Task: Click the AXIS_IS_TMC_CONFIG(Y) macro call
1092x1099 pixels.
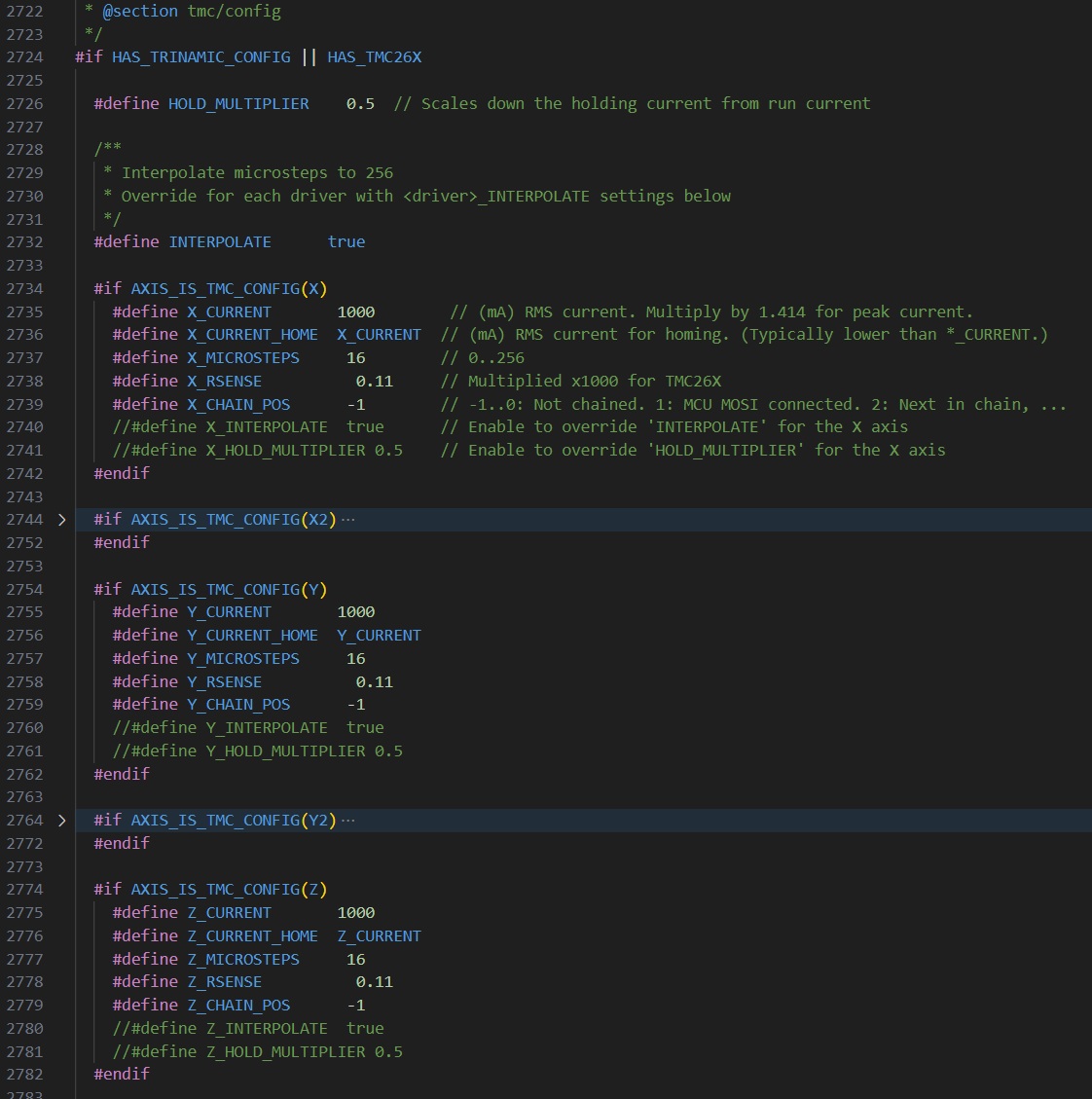Action: [x=229, y=590]
